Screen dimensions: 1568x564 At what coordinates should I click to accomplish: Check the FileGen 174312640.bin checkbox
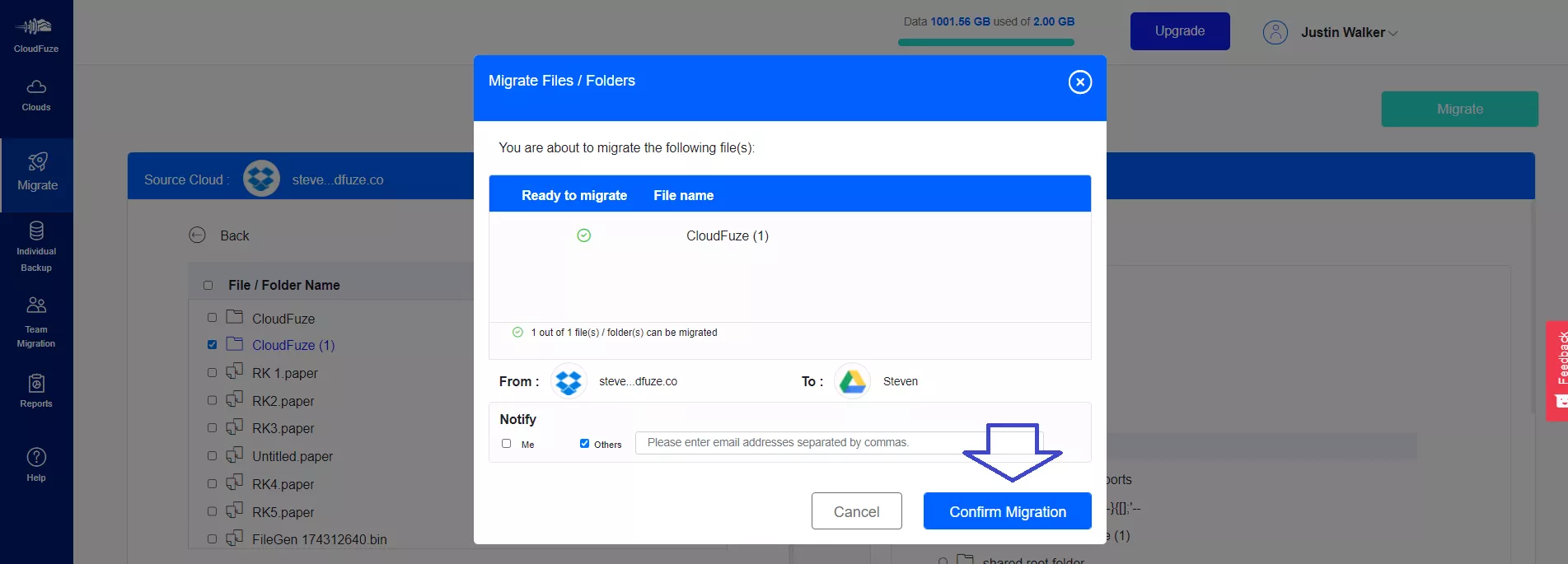tap(212, 539)
